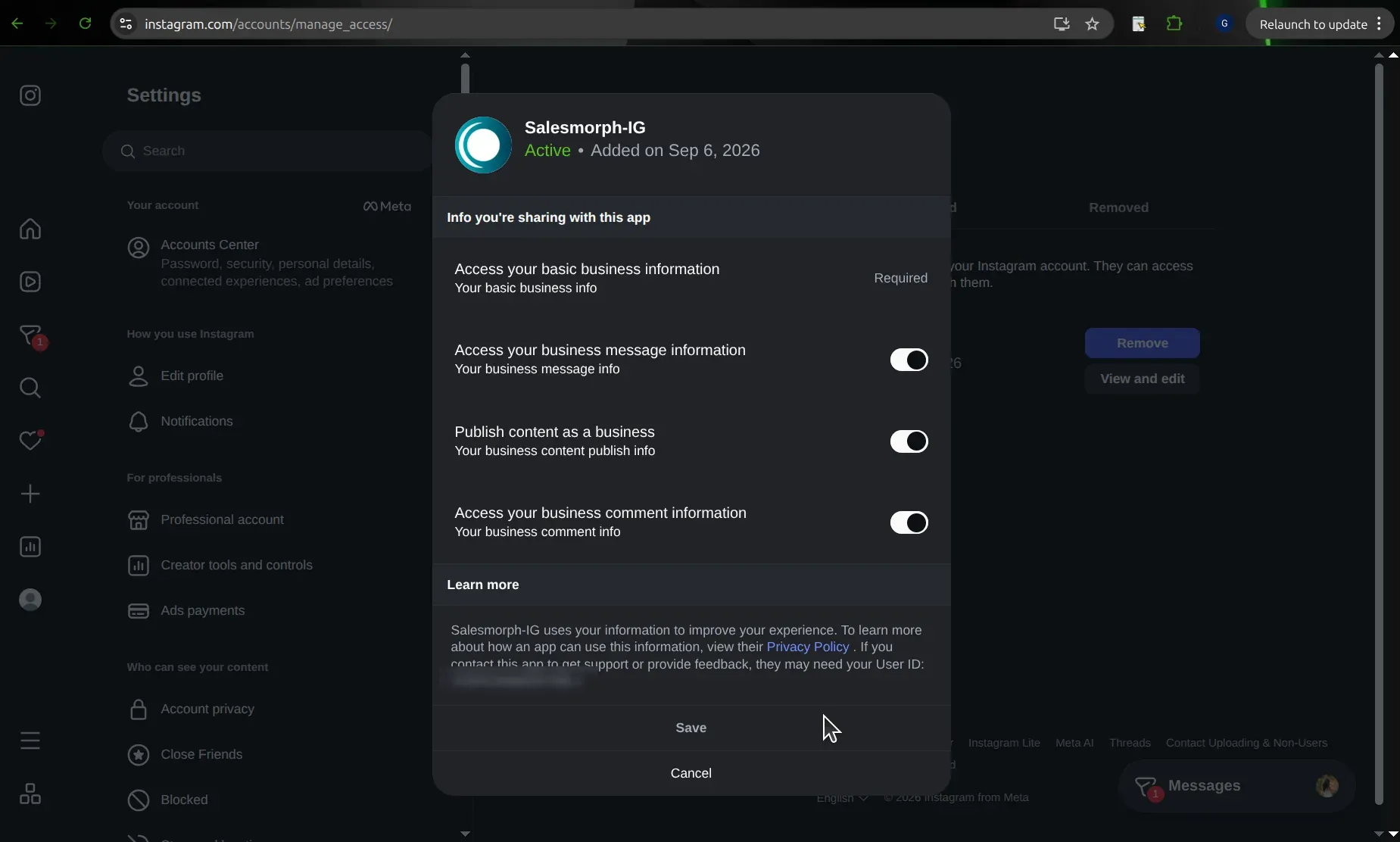Click the page vertical scrollbar

click(x=1379, y=434)
